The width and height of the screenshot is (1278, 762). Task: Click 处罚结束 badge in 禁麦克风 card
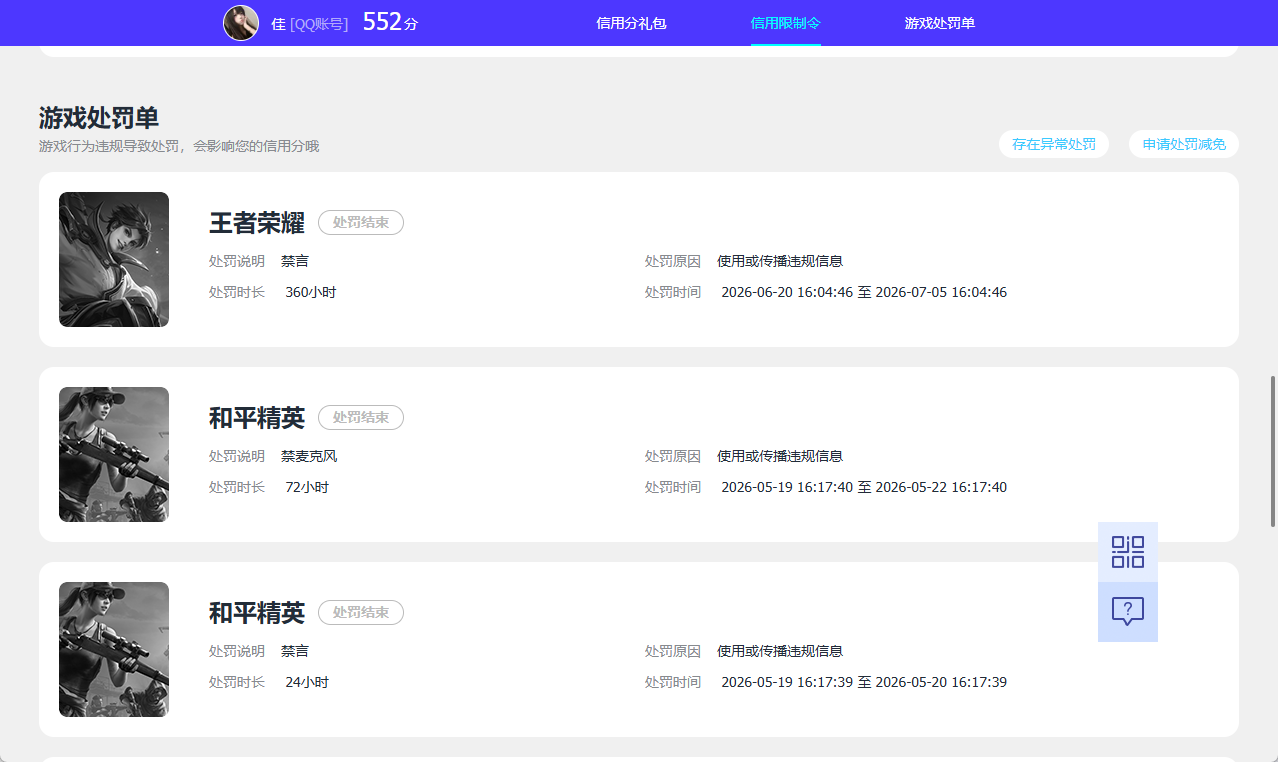pos(361,417)
